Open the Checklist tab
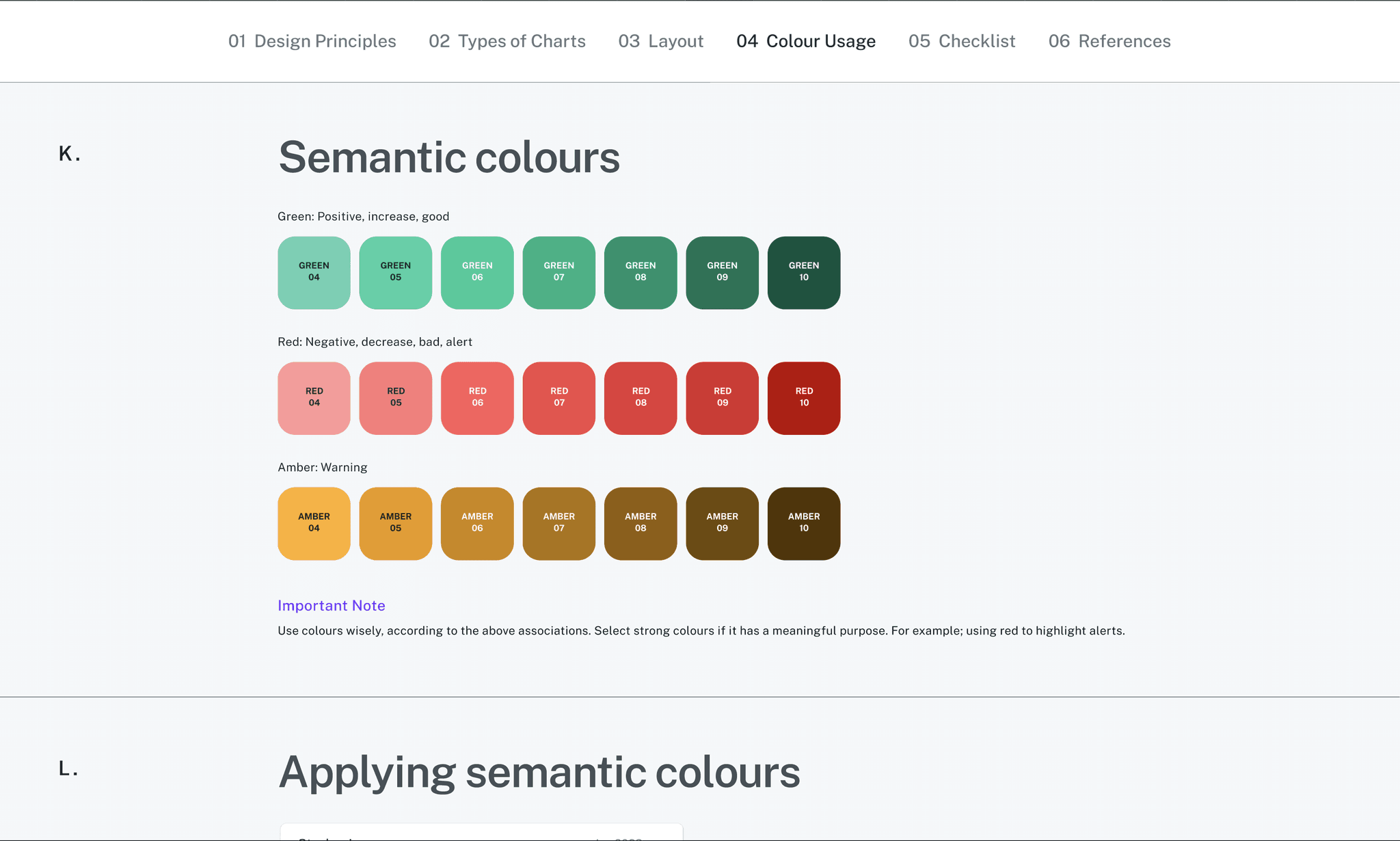The width and height of the screenshot is (1400, 841). (x=961, y=41)
